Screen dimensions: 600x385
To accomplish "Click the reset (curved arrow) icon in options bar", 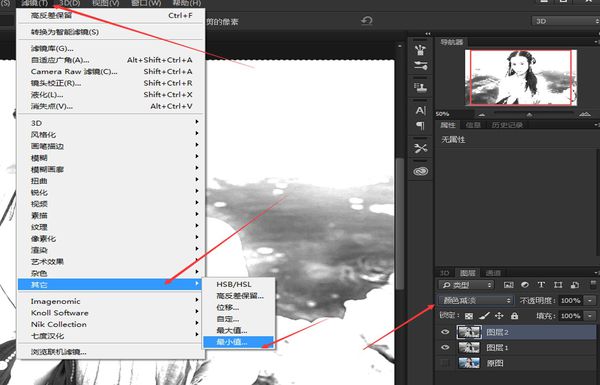I will click(366, 21).
